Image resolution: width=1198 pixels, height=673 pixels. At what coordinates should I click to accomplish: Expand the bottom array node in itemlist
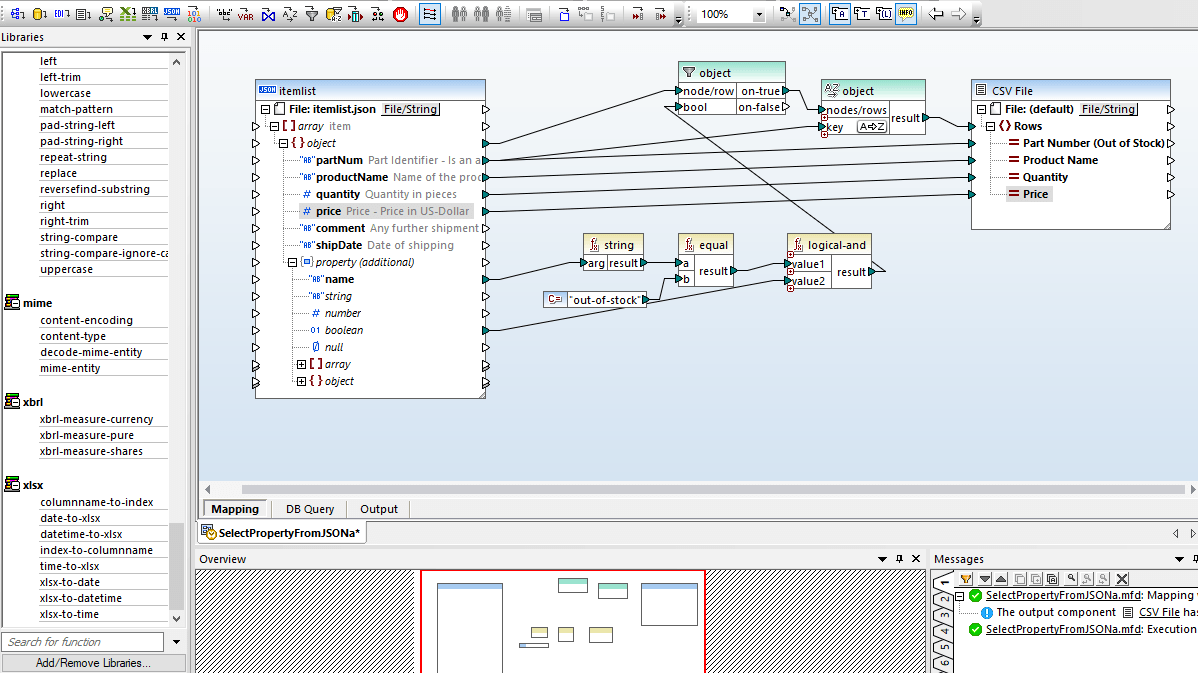click(x=302, y=364)
